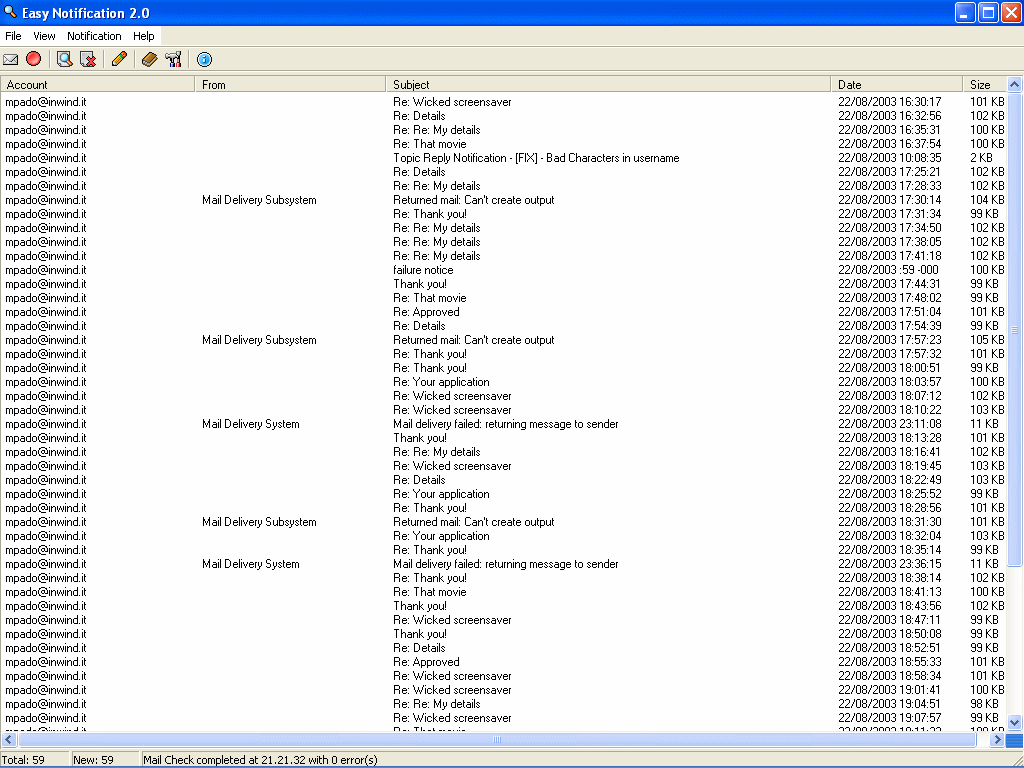
Task: Select 'Re: That movie' dated 18:41:13
Action: [504, 592]
